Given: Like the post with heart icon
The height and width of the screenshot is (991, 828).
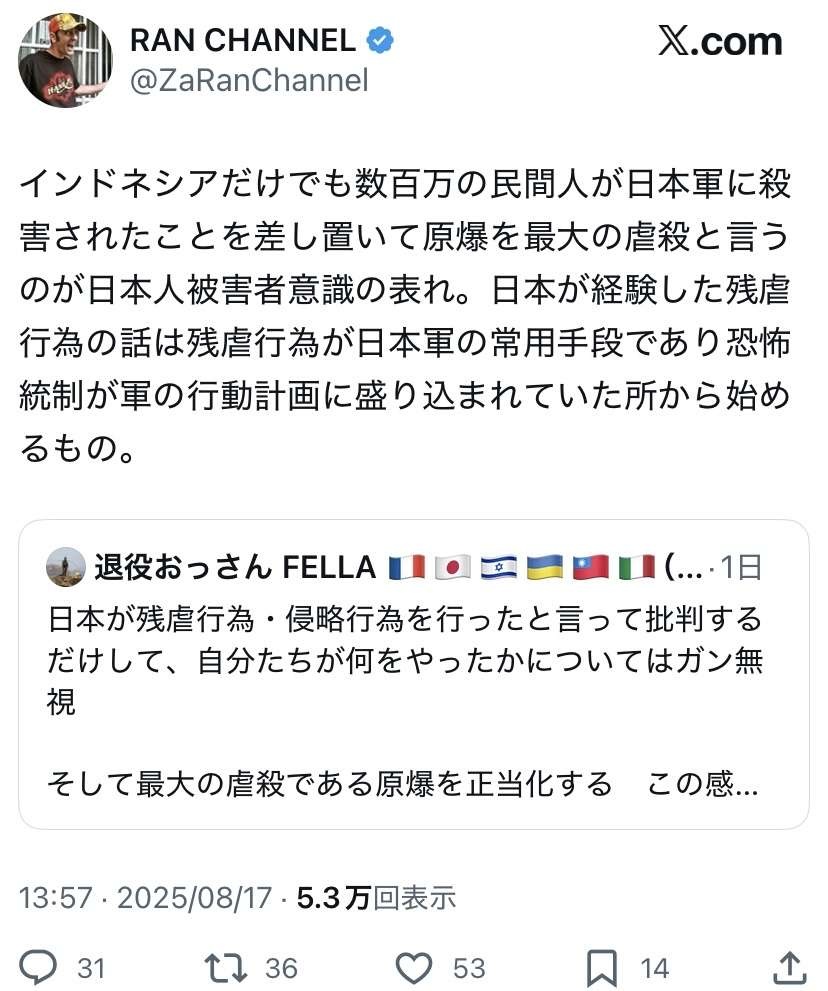Looking at the screenshot, I should 413,967.
